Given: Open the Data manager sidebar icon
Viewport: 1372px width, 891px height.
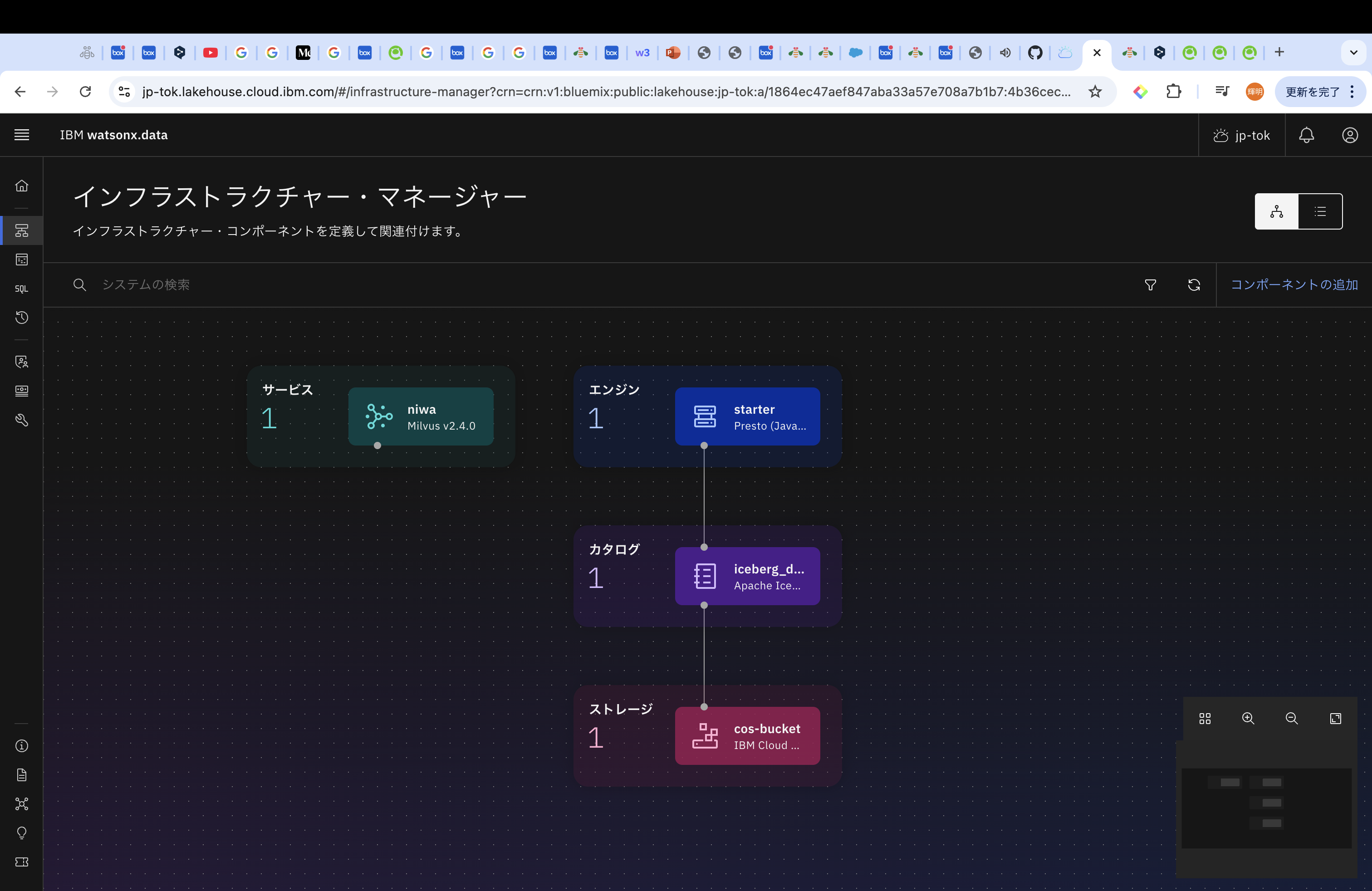Looking at the screenshot, I should click(x=22, y=260).
